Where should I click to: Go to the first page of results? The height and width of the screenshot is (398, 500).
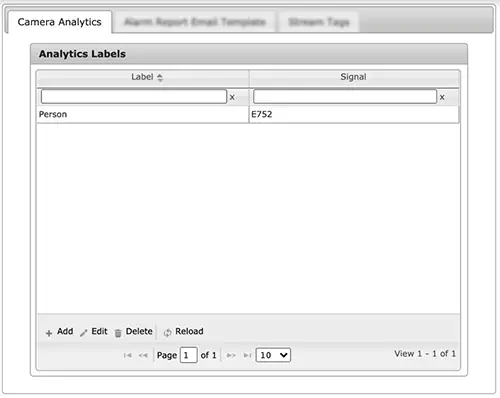coord(127,355)
